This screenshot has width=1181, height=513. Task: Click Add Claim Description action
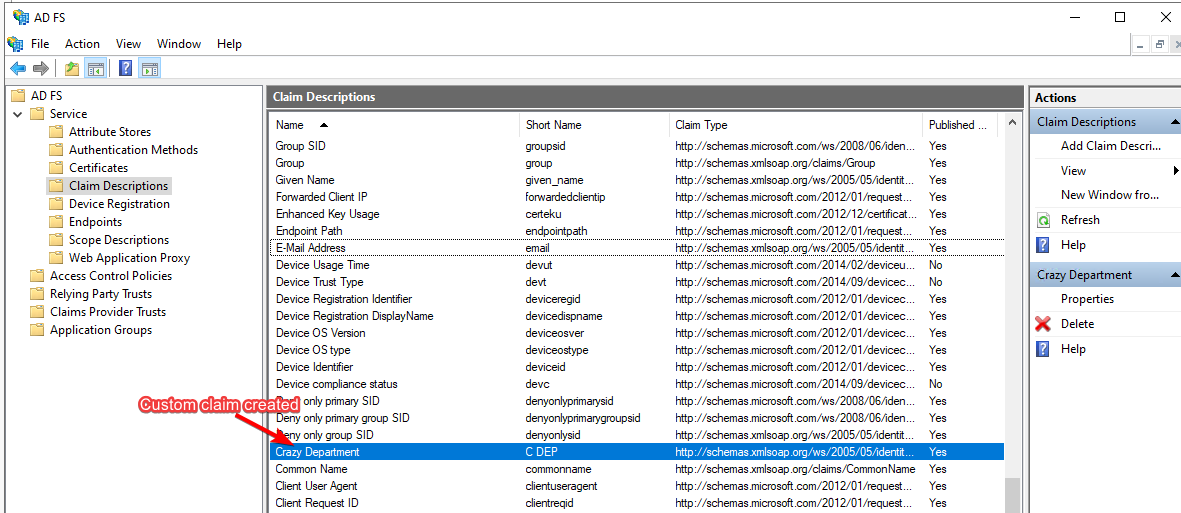point(1109,146)
